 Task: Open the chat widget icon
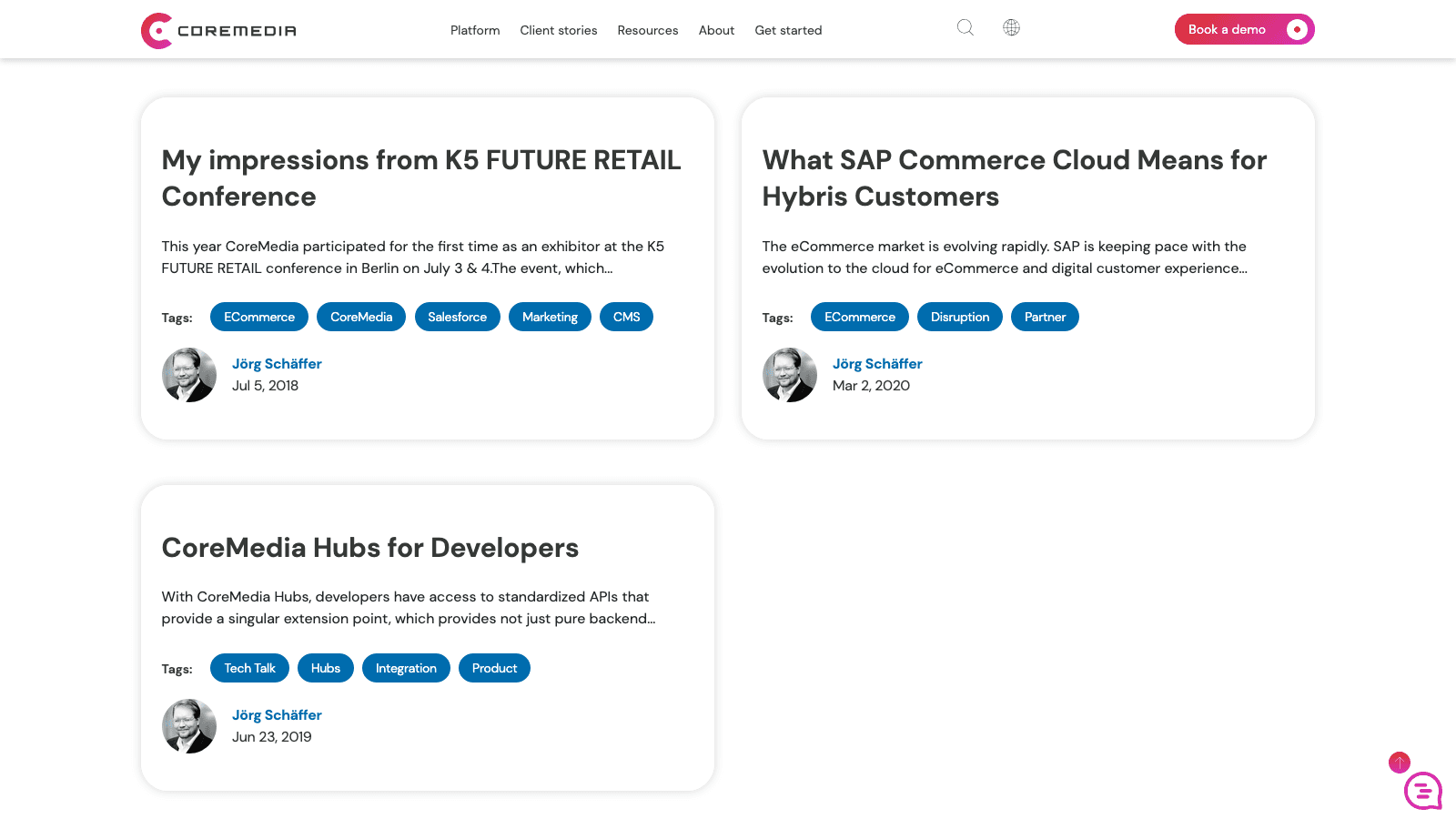point(1423,791)
